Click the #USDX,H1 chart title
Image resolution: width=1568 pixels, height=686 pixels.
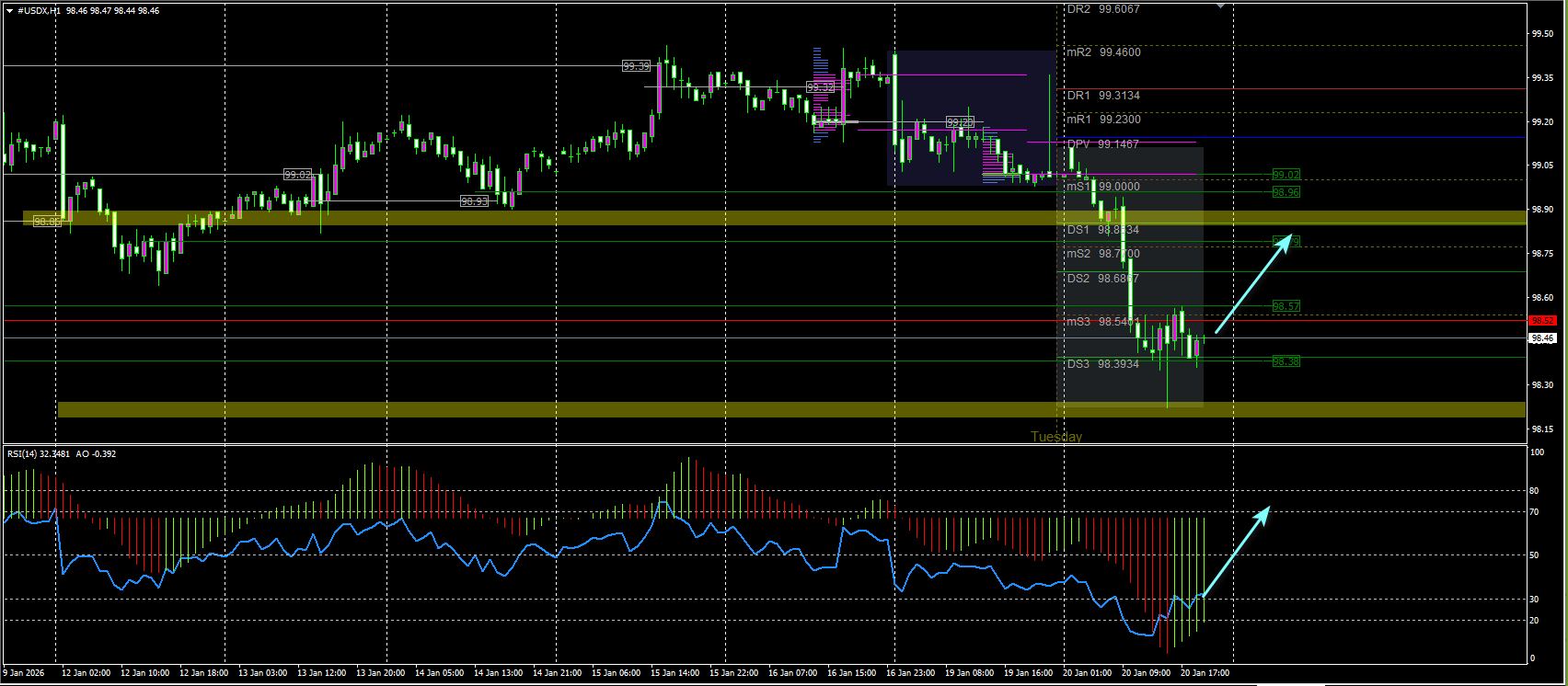click(40, 10)
